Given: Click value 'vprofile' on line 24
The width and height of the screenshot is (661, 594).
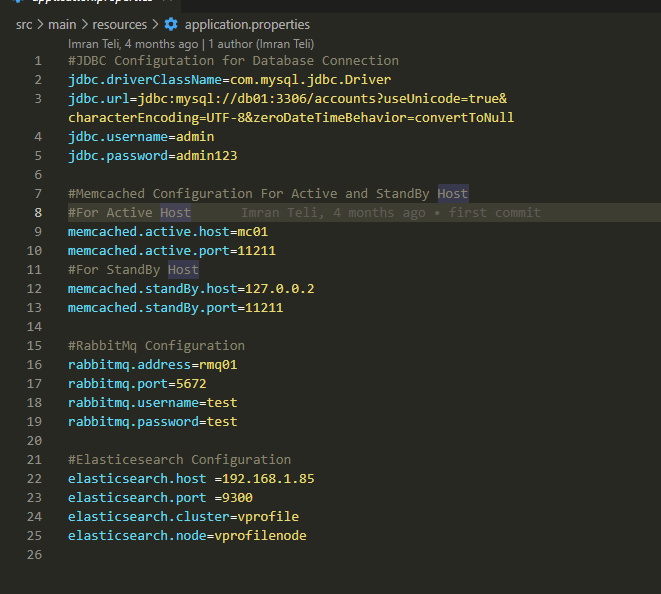Looking at the screenshot, I should 268,516.
